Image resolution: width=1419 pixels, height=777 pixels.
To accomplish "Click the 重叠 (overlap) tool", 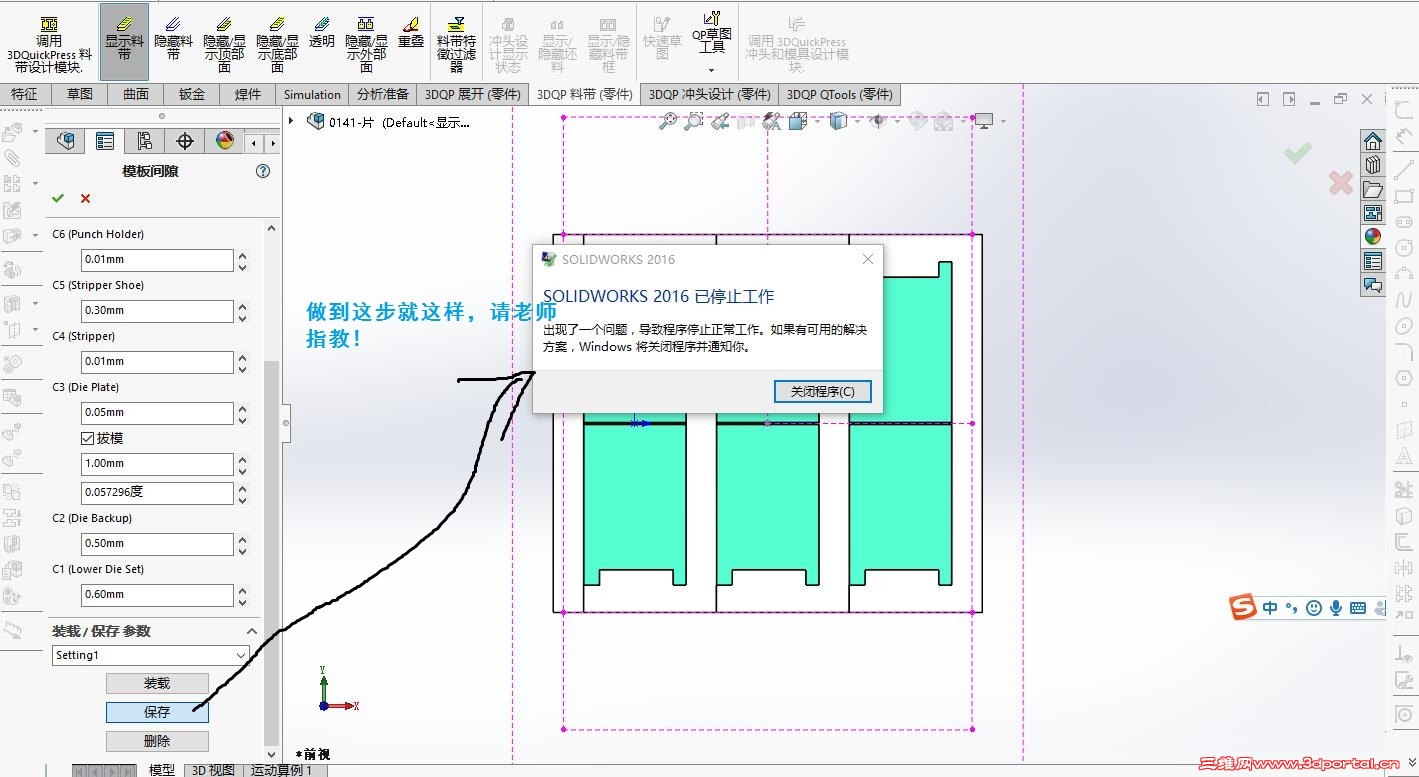I will [411, 32].
